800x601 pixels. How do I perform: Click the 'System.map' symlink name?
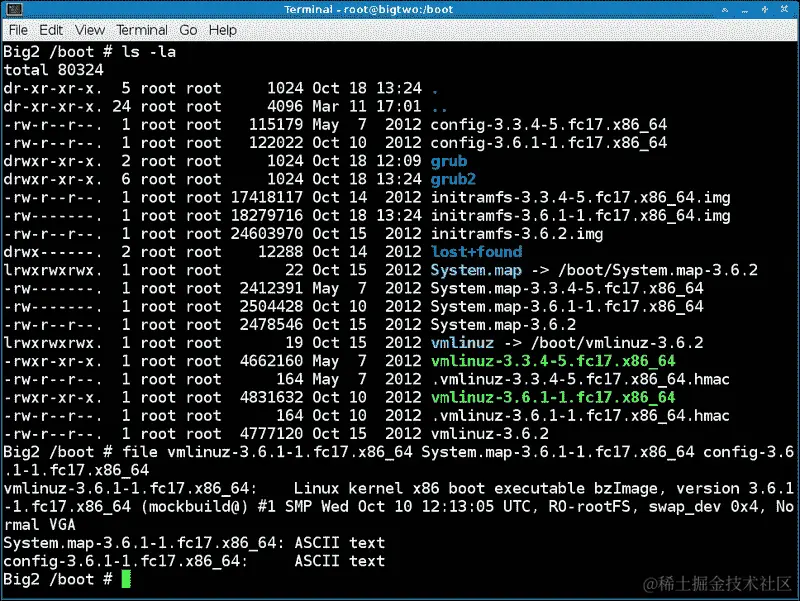[x=476, y=270]
